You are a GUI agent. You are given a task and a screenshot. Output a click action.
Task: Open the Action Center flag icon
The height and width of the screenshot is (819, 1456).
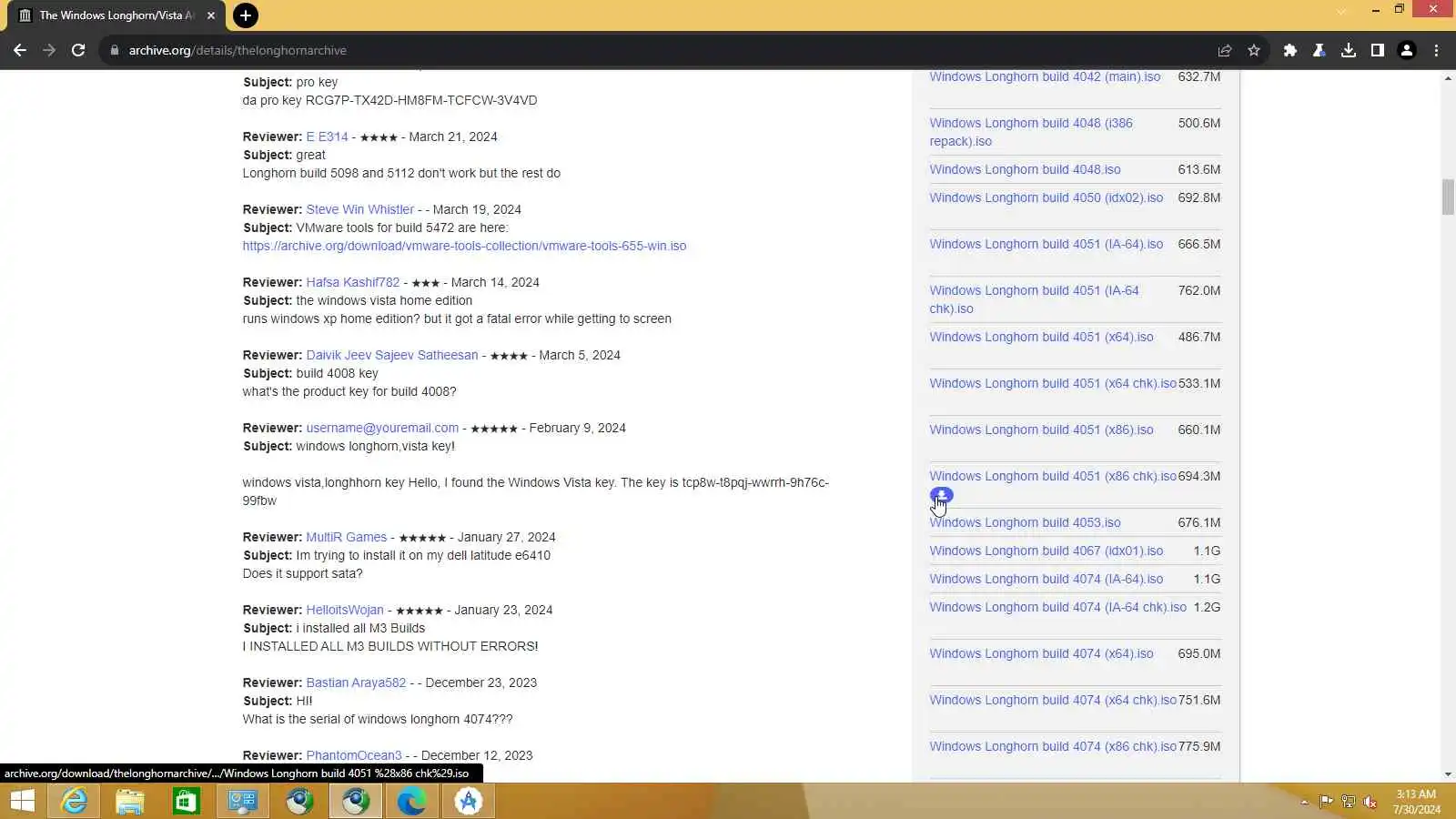pyautogui.click(x=1326, y=802)
